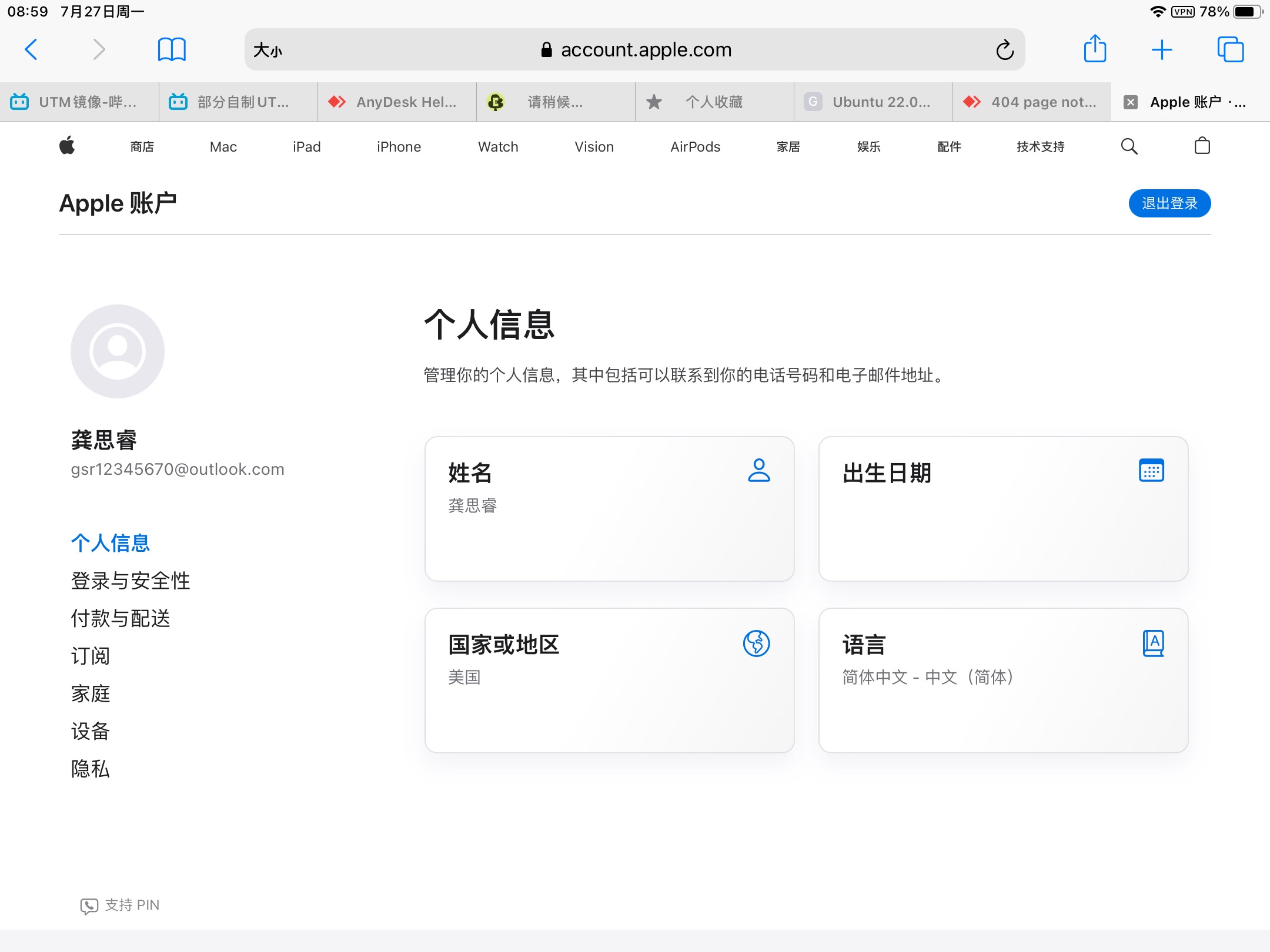This screenshot has width=1270, height=952.
Task: Switch to the 部分自制UT... tab
Action: pos(238,102)
